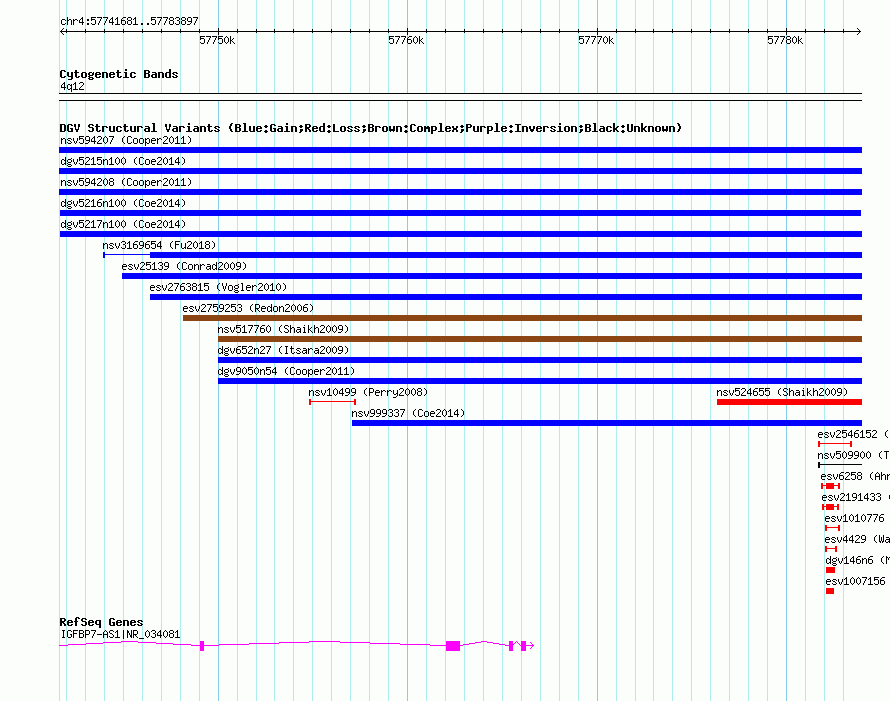Select the esv1007156 red variant block

coord(830,591)
